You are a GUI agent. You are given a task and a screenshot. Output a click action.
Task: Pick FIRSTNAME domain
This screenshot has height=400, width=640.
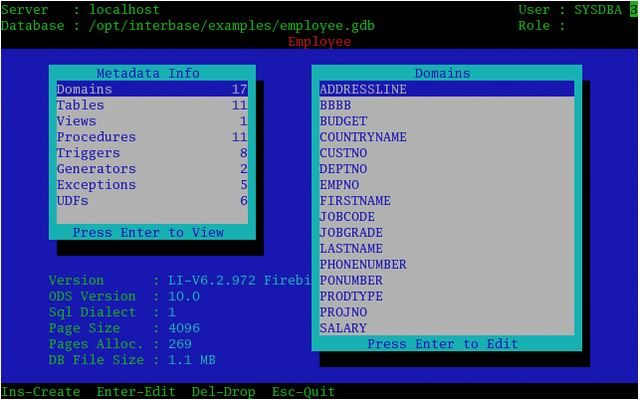[x=447, y=200]
